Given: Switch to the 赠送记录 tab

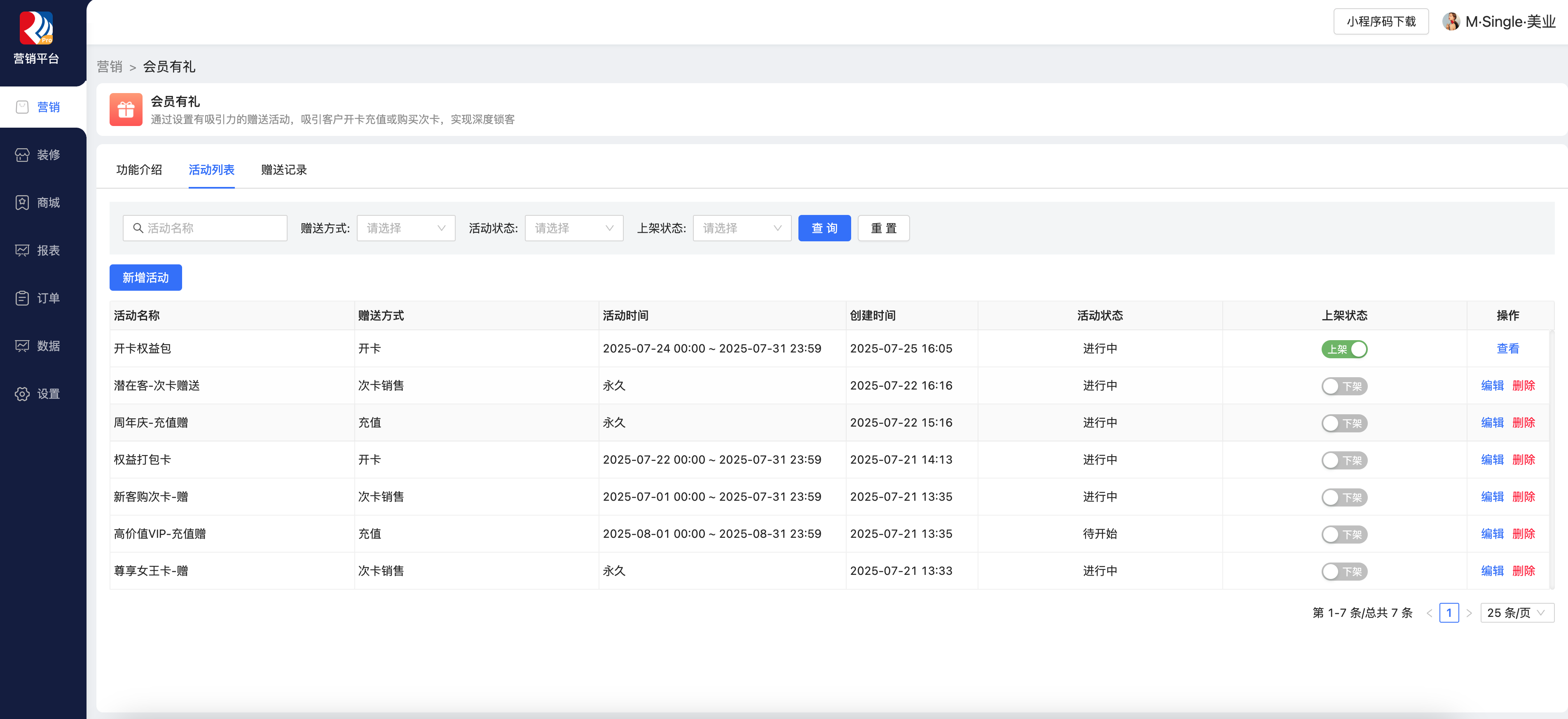Looking at the screenshot, I should pyautogui.click(x=284, y=170).
